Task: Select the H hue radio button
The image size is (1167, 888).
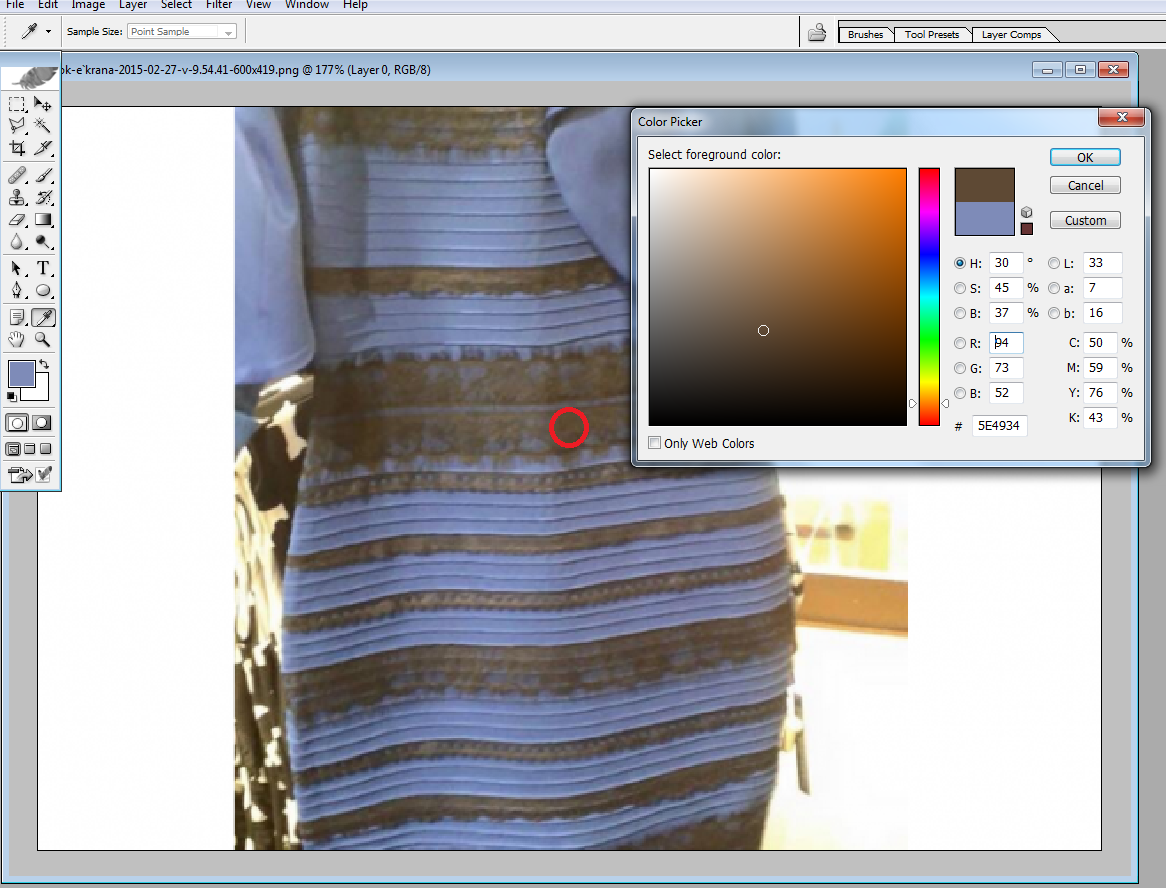Action: click(960, 263)
